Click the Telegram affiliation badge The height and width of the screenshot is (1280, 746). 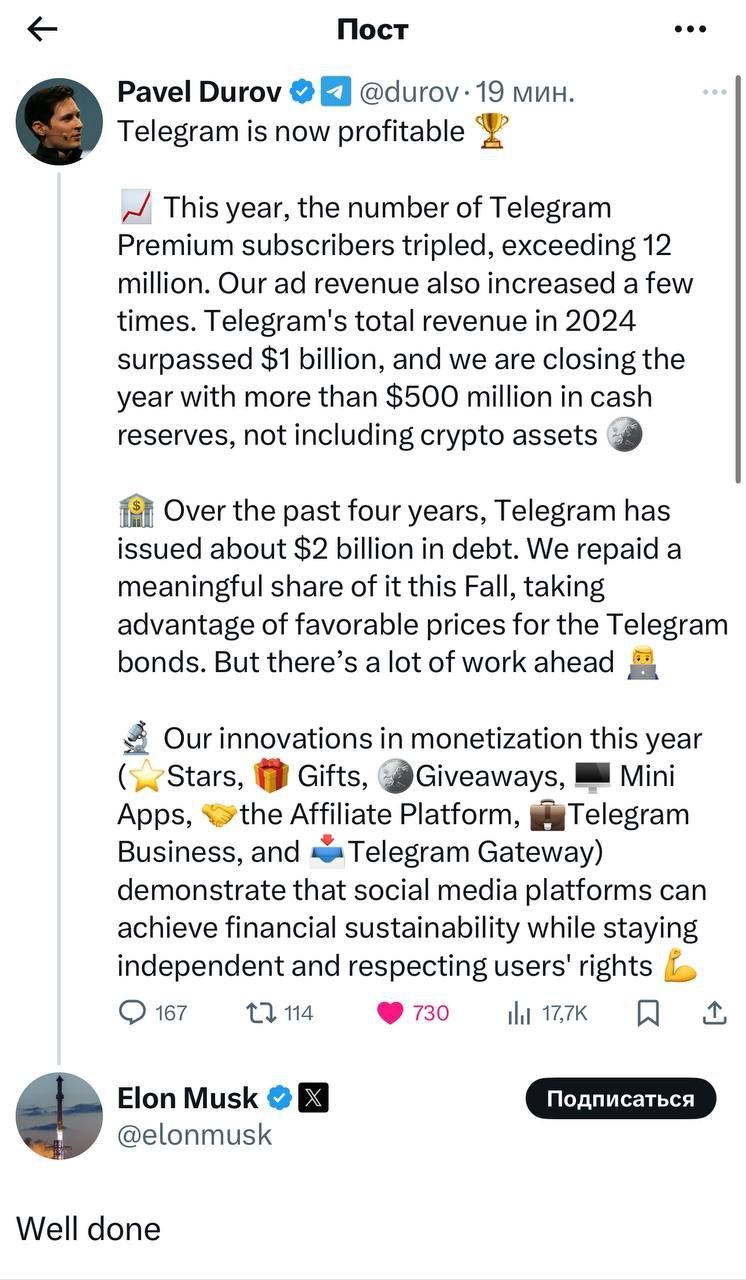(x=335, y=93)
